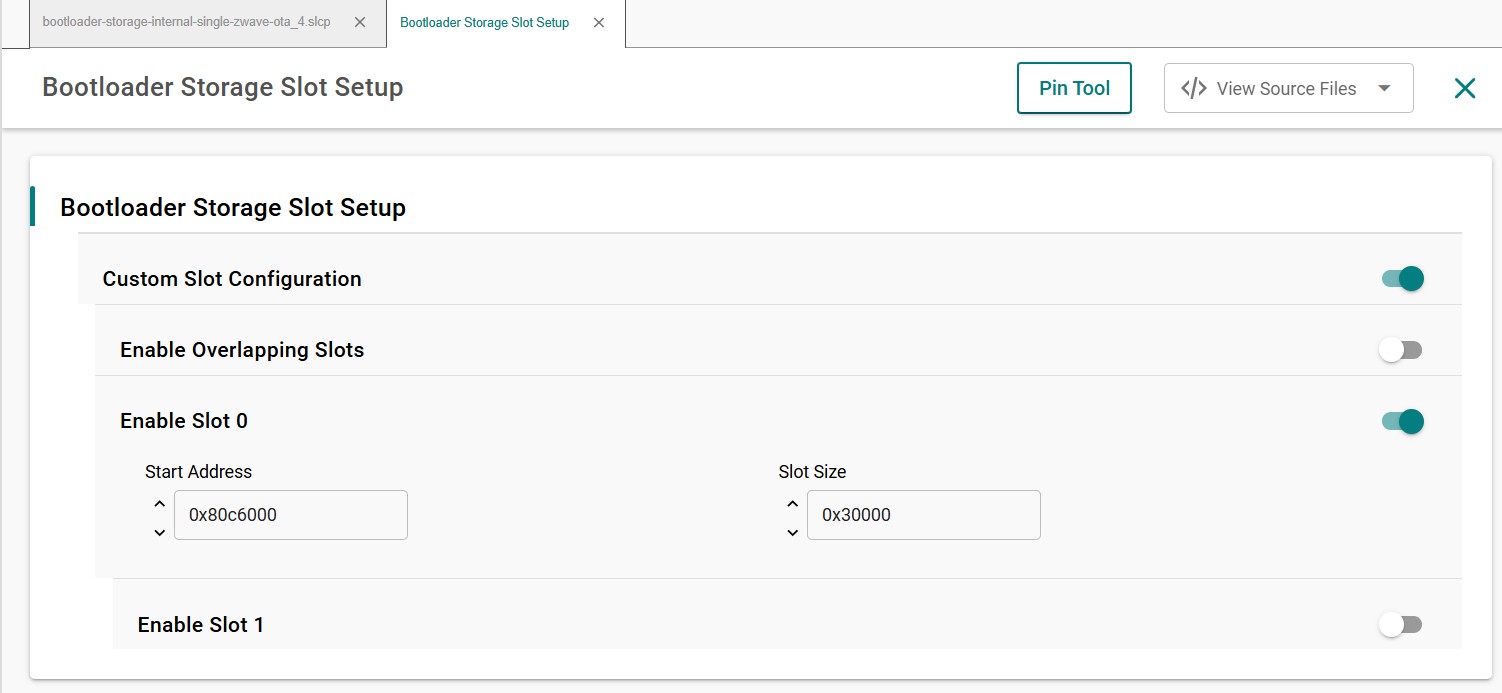Click the Enable Overlapping Slots label
1502x693 pixels.
pos(242,350)
